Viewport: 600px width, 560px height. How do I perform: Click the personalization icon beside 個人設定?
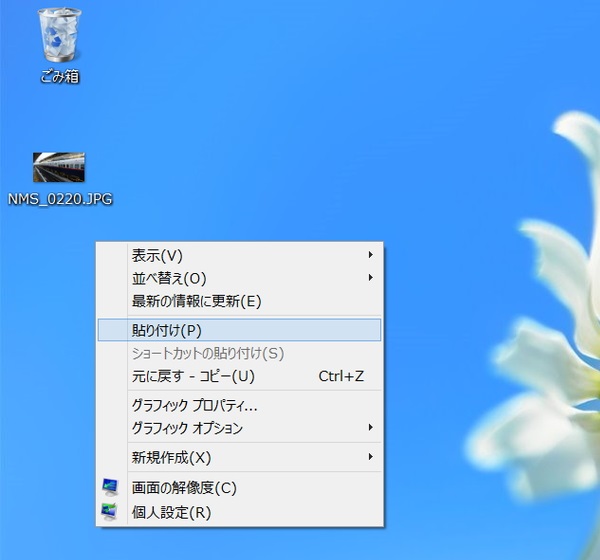109,512
